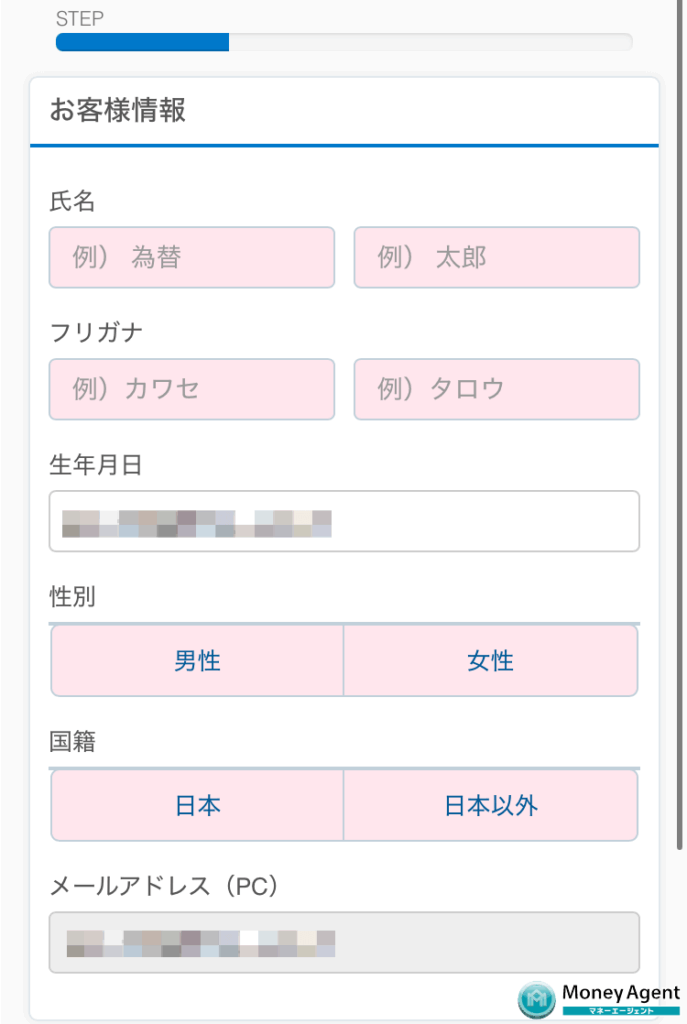The height and width of the screenshot is (1024, 687).
Task: Click the メールアドレス（PC） email field
Action: pos(344,942)
